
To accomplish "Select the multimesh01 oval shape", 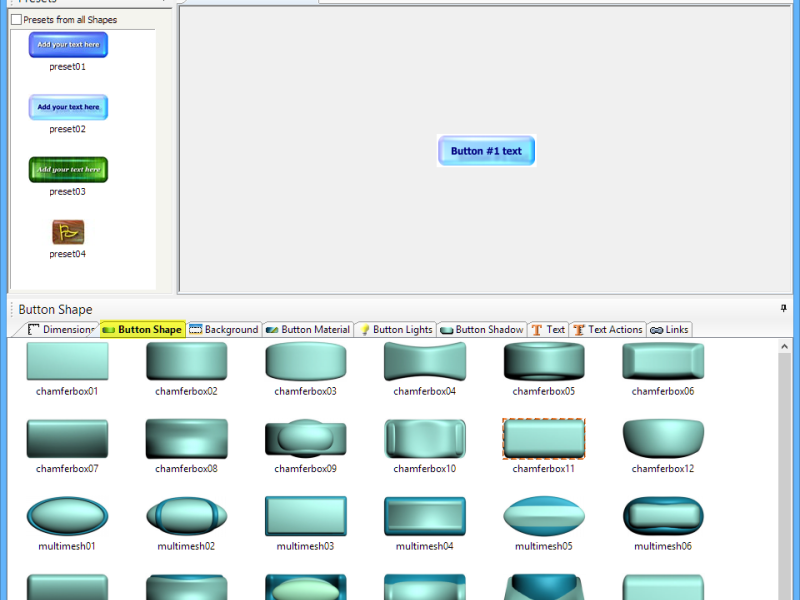I will (x=67, y=516).
